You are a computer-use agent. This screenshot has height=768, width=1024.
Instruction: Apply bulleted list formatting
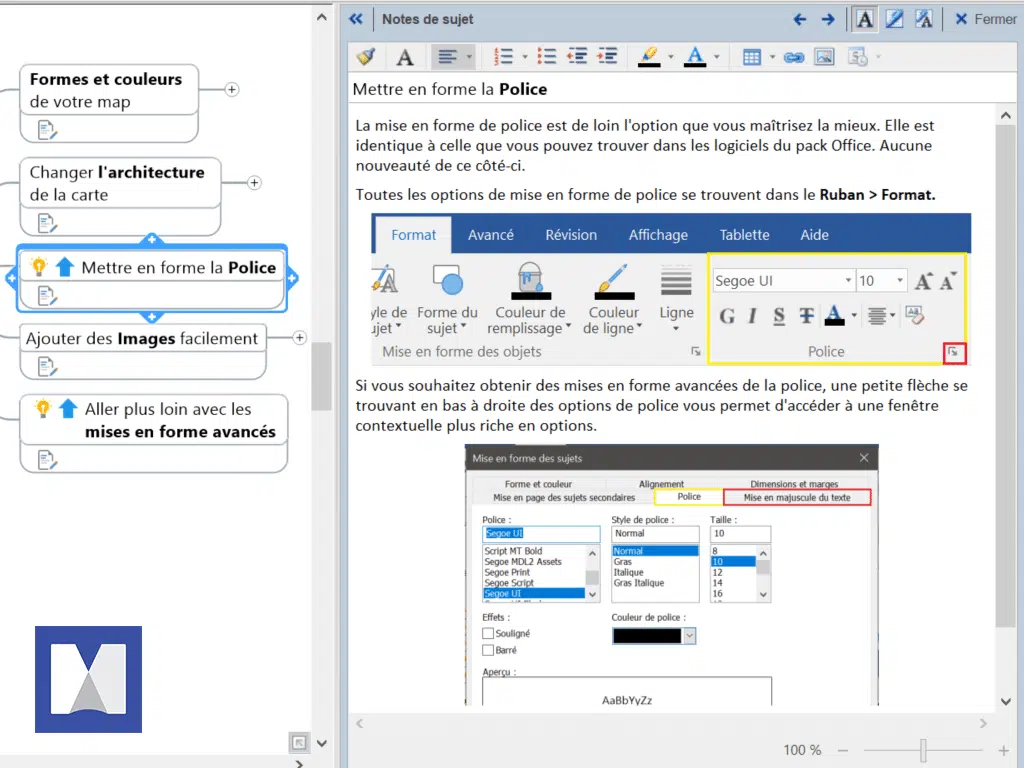tap(546, 57)
